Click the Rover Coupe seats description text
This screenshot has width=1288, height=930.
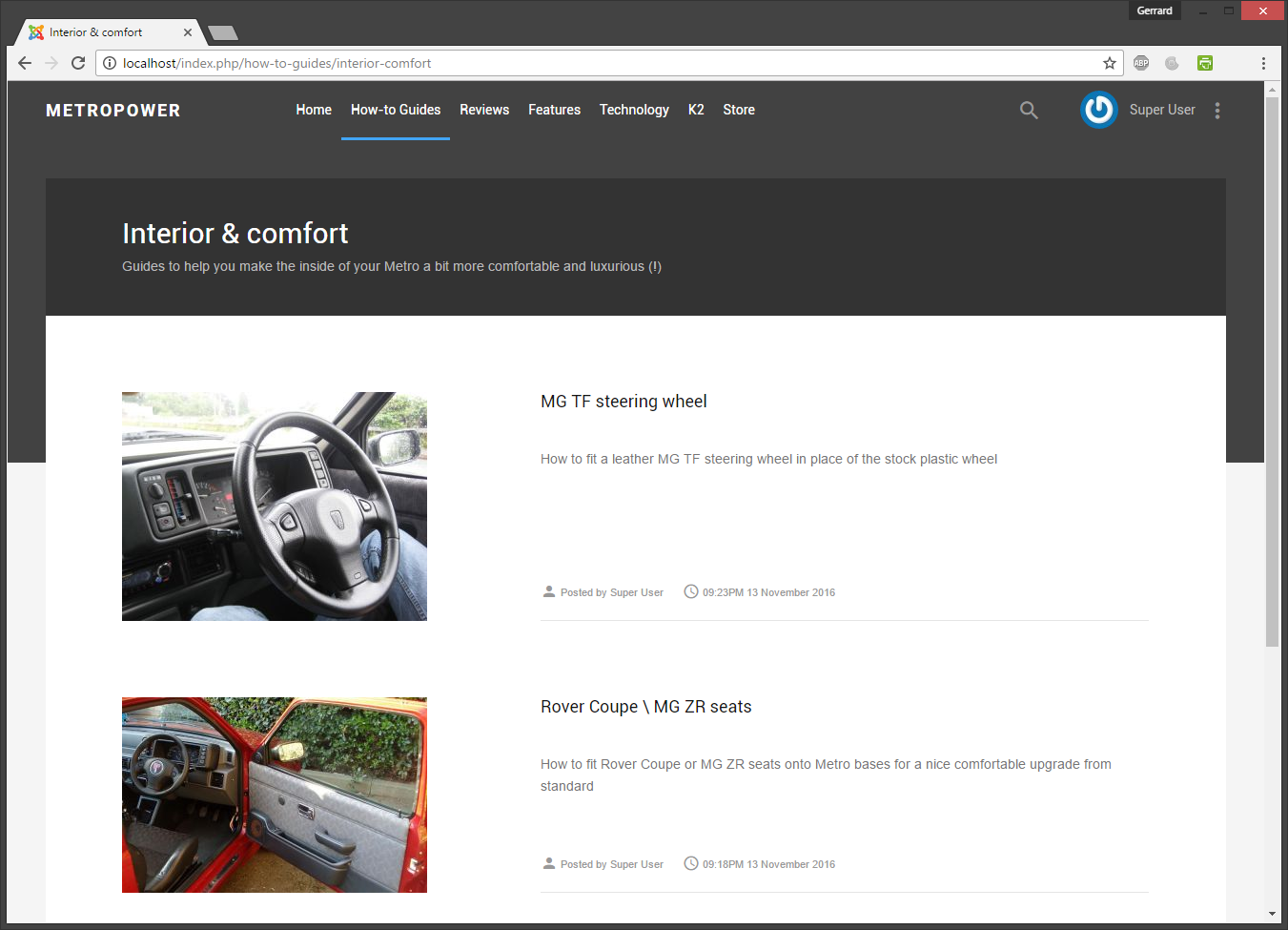(826, 775)
